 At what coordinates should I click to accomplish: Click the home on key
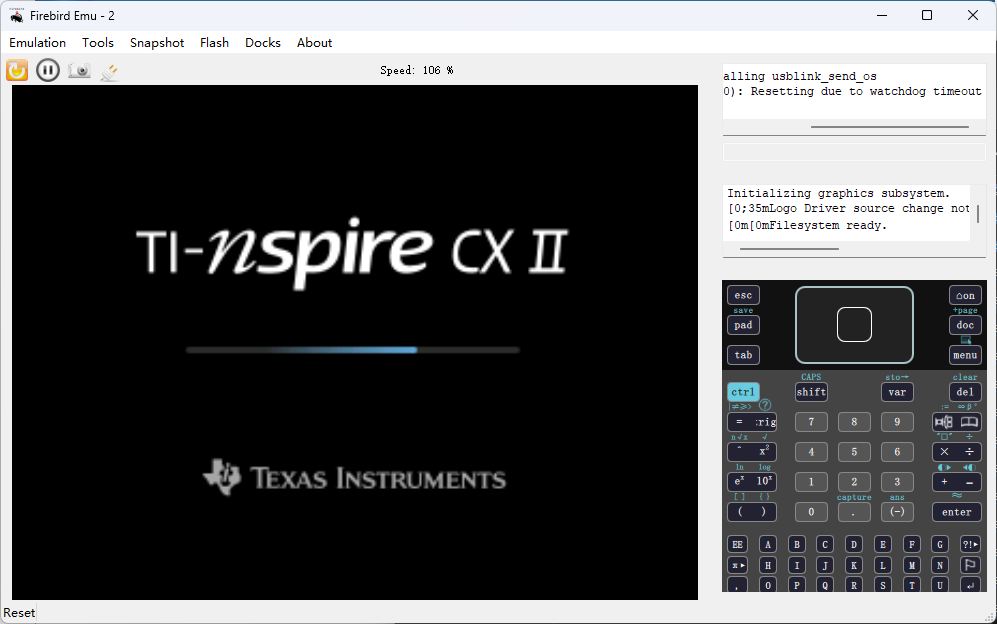(x=965, y=295)
